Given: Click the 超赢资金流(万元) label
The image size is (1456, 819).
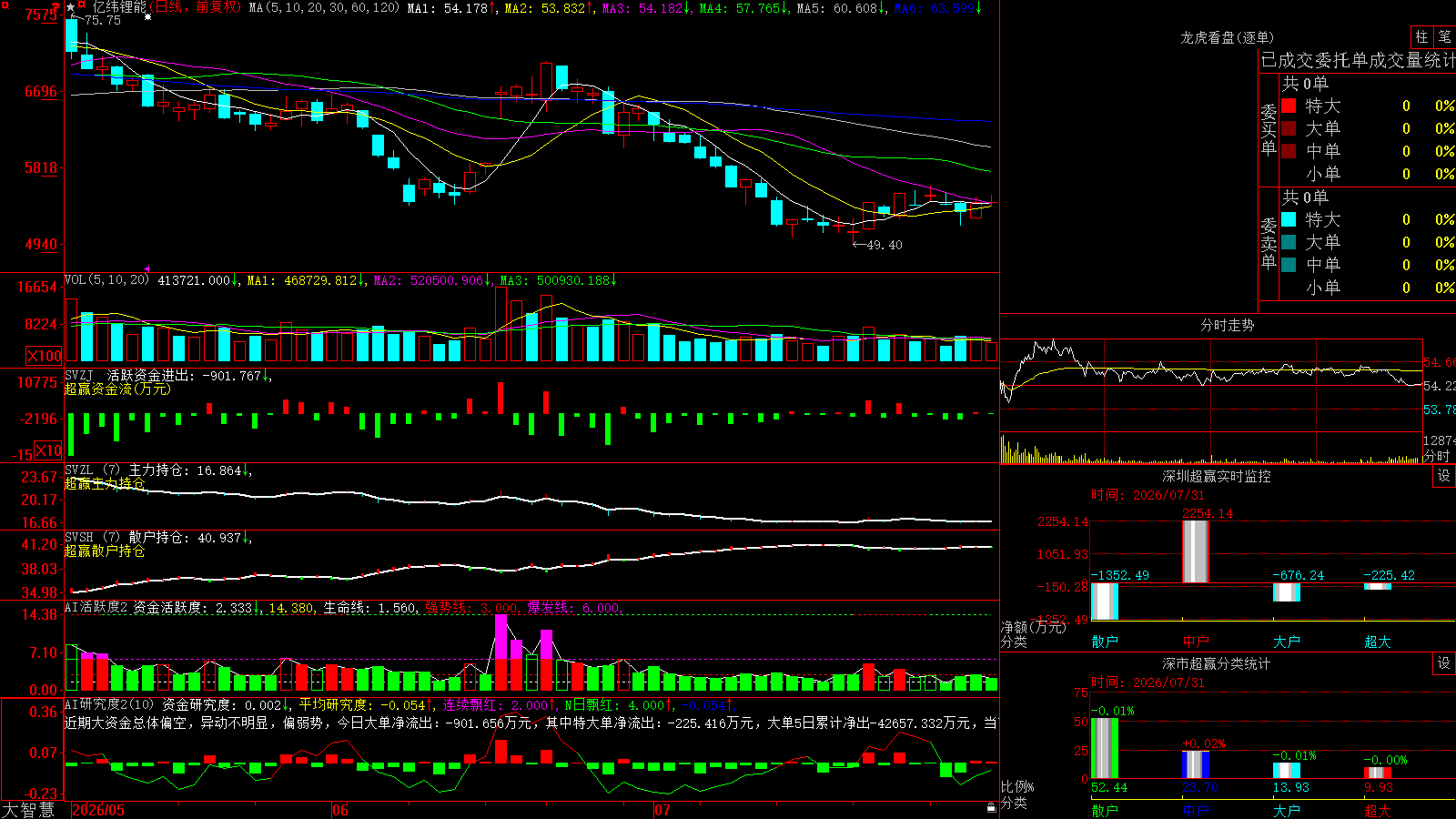Looking at the screenshot, I should [x=117, y=389].
